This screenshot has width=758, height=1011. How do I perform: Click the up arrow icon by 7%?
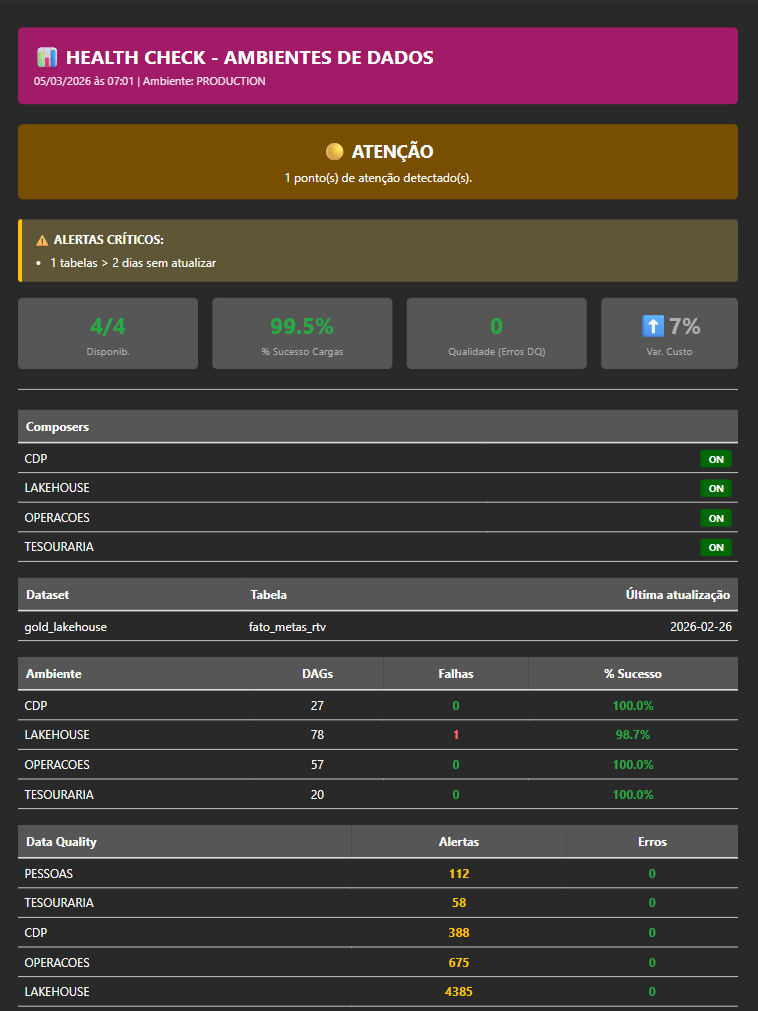click(x=652, y=326)
